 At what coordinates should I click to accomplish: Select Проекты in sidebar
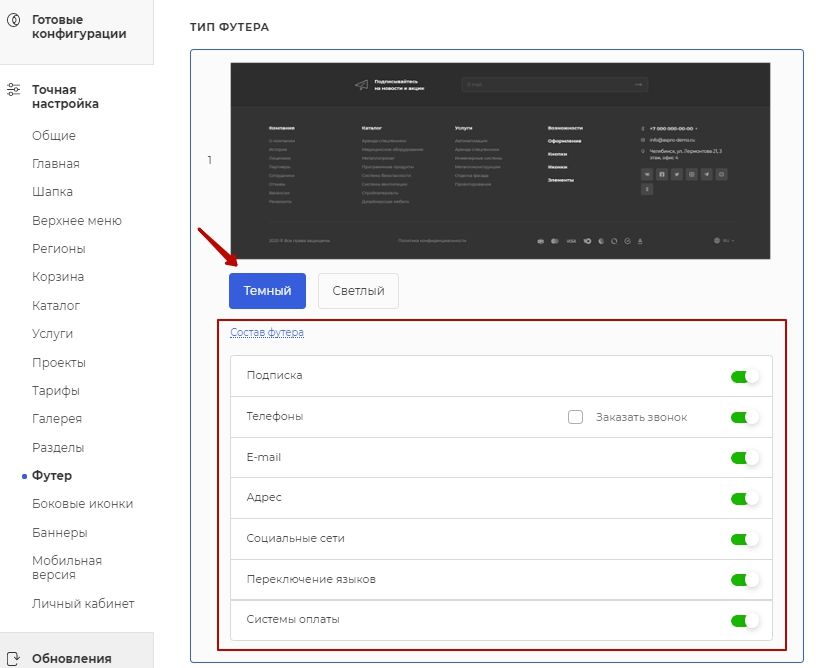point(59,363)
